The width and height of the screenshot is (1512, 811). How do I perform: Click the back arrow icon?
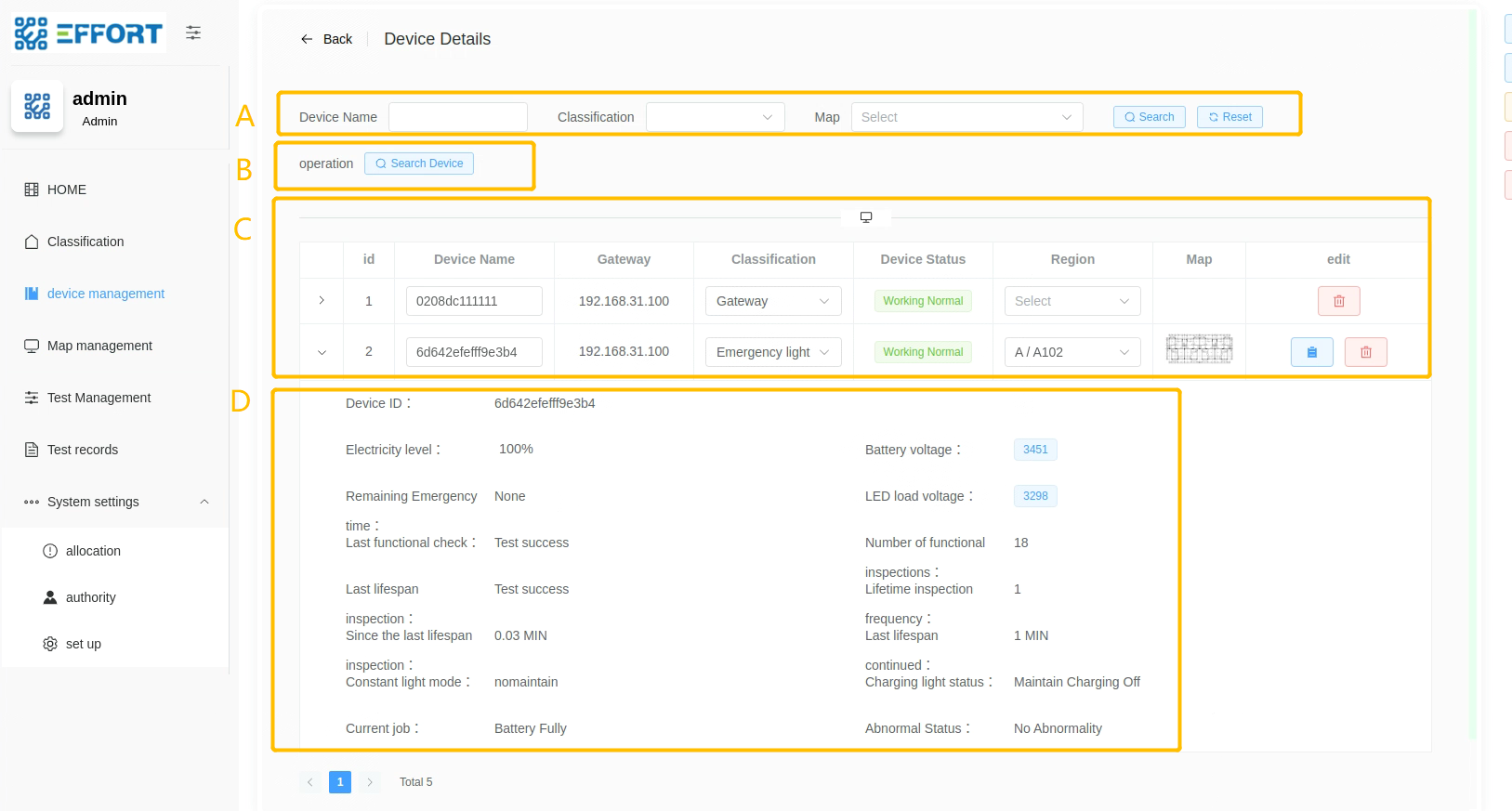point(307,39)
